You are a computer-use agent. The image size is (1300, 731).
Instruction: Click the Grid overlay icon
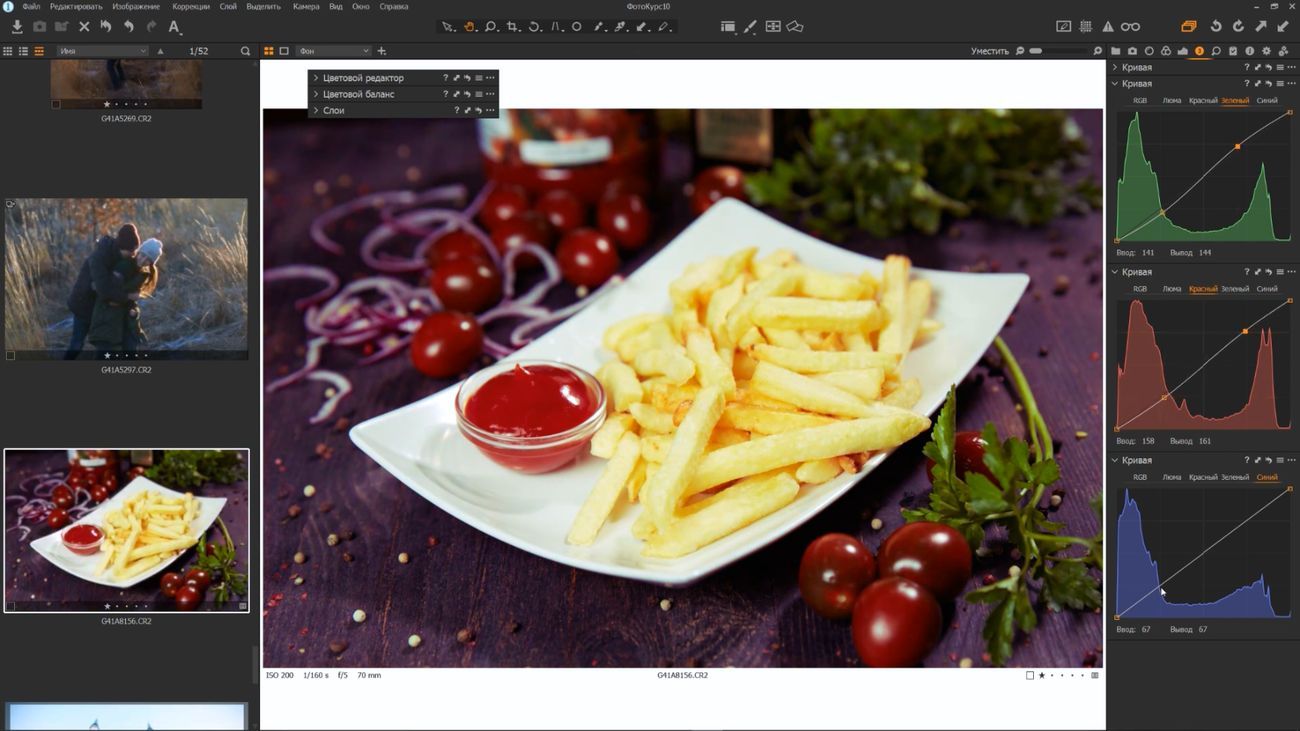[1086, 27]
